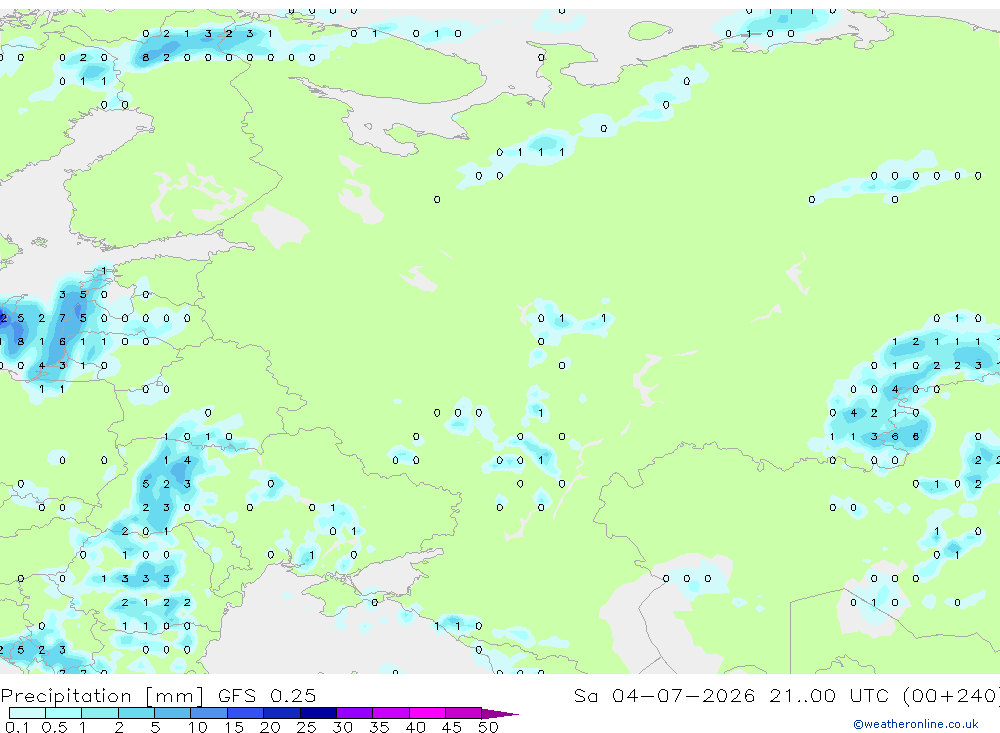Select the 35–40 mm legend swatch

pos(391,713)
